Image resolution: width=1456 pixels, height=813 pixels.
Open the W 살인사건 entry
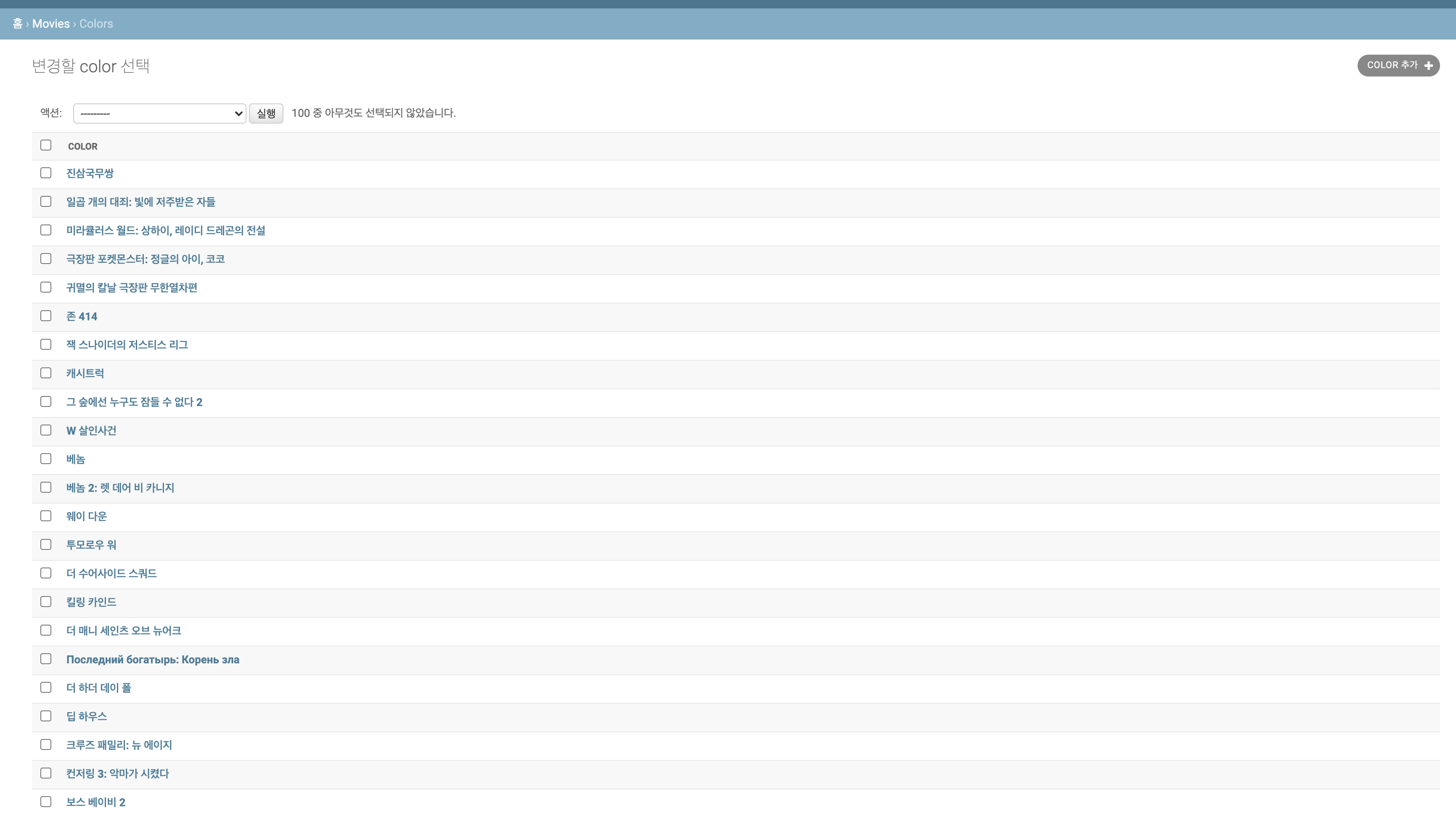point(91,430)
